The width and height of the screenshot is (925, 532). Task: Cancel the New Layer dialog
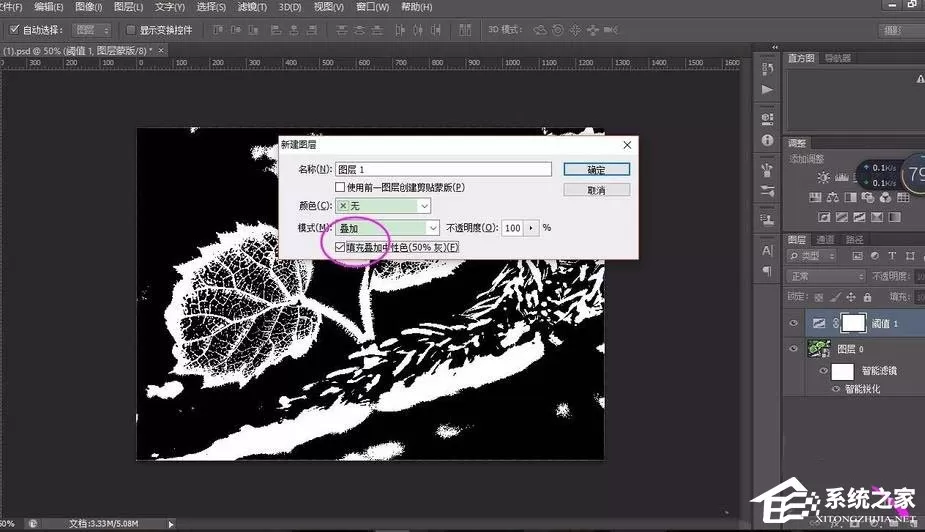[596, 190]
